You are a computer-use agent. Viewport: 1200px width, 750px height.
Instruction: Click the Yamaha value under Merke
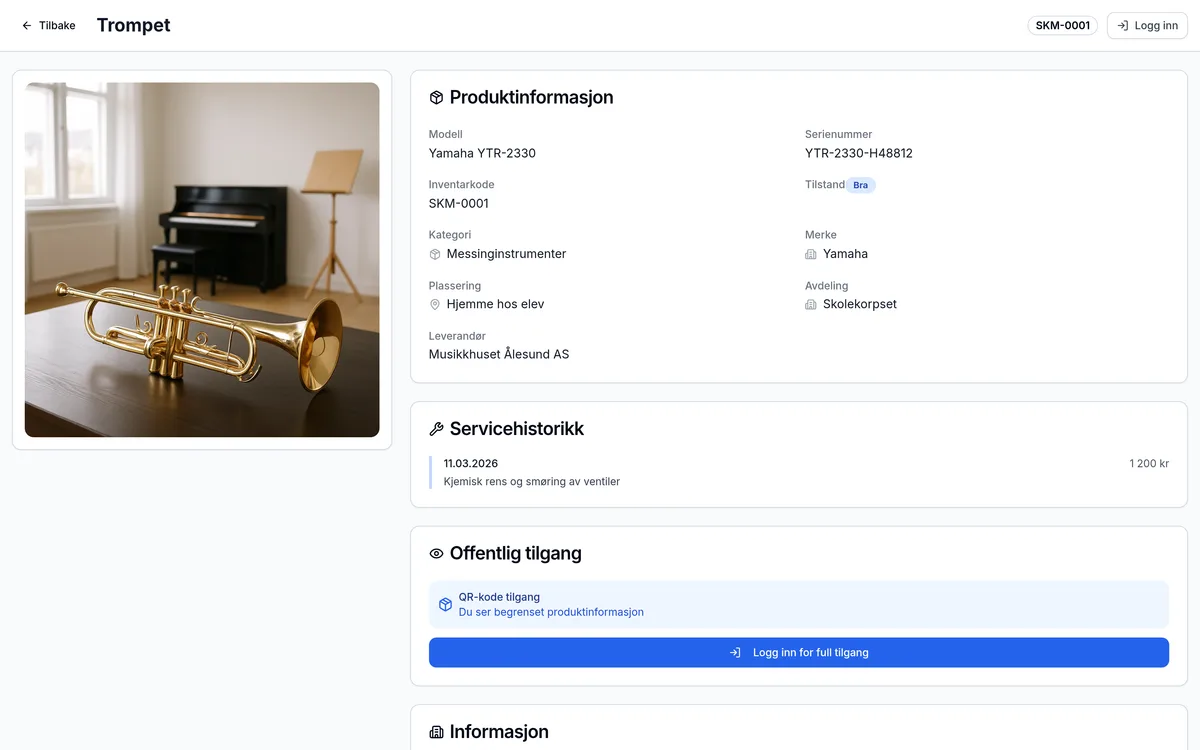(845, 254)
